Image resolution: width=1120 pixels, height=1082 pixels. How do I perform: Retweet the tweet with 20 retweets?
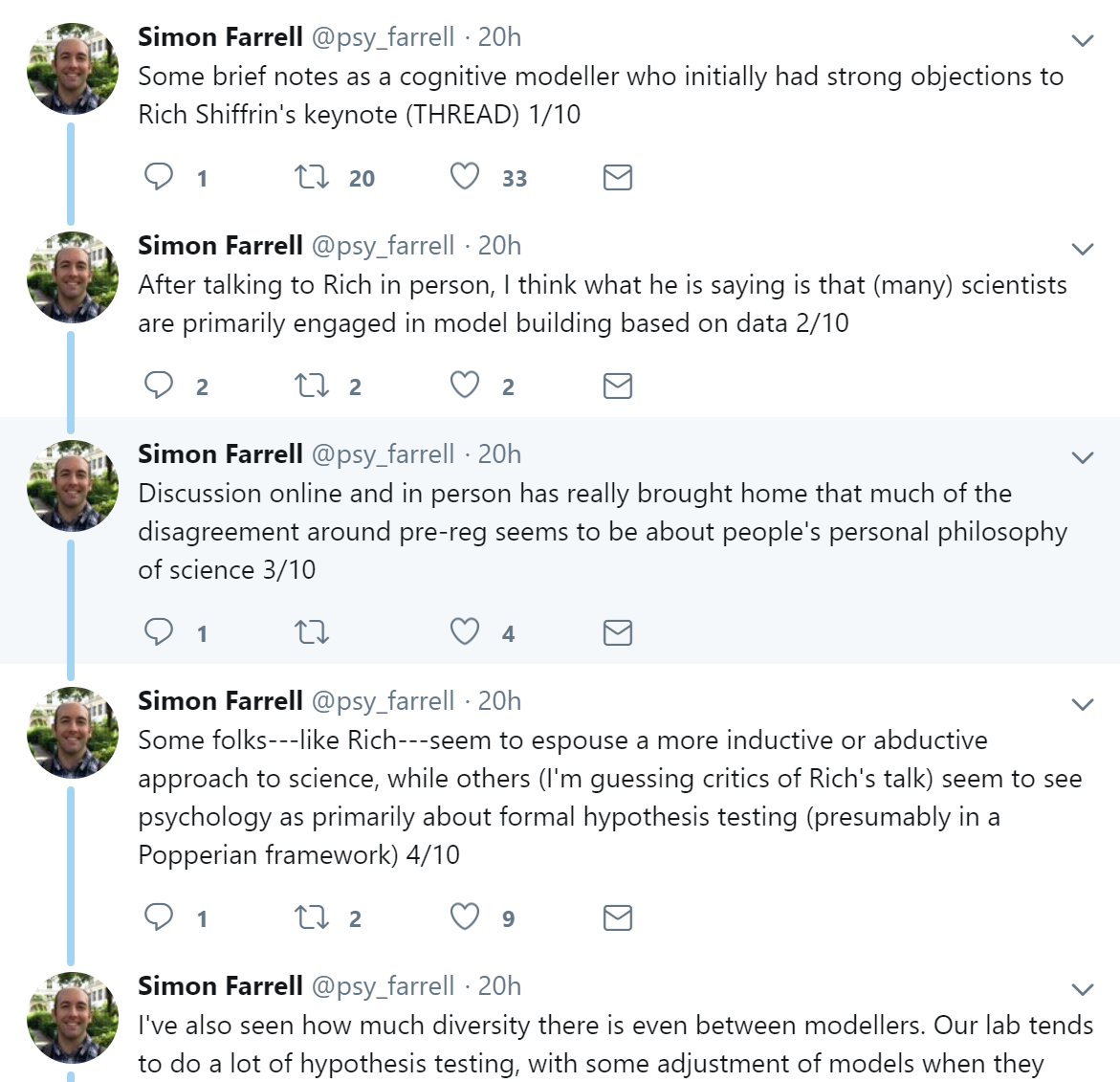312,177
